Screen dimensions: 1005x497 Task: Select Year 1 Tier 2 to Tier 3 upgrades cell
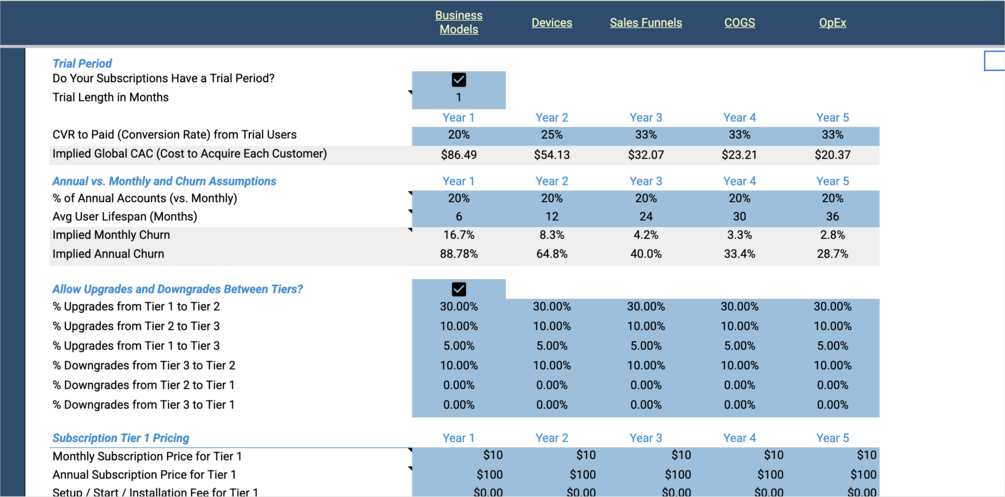[459, 326]
